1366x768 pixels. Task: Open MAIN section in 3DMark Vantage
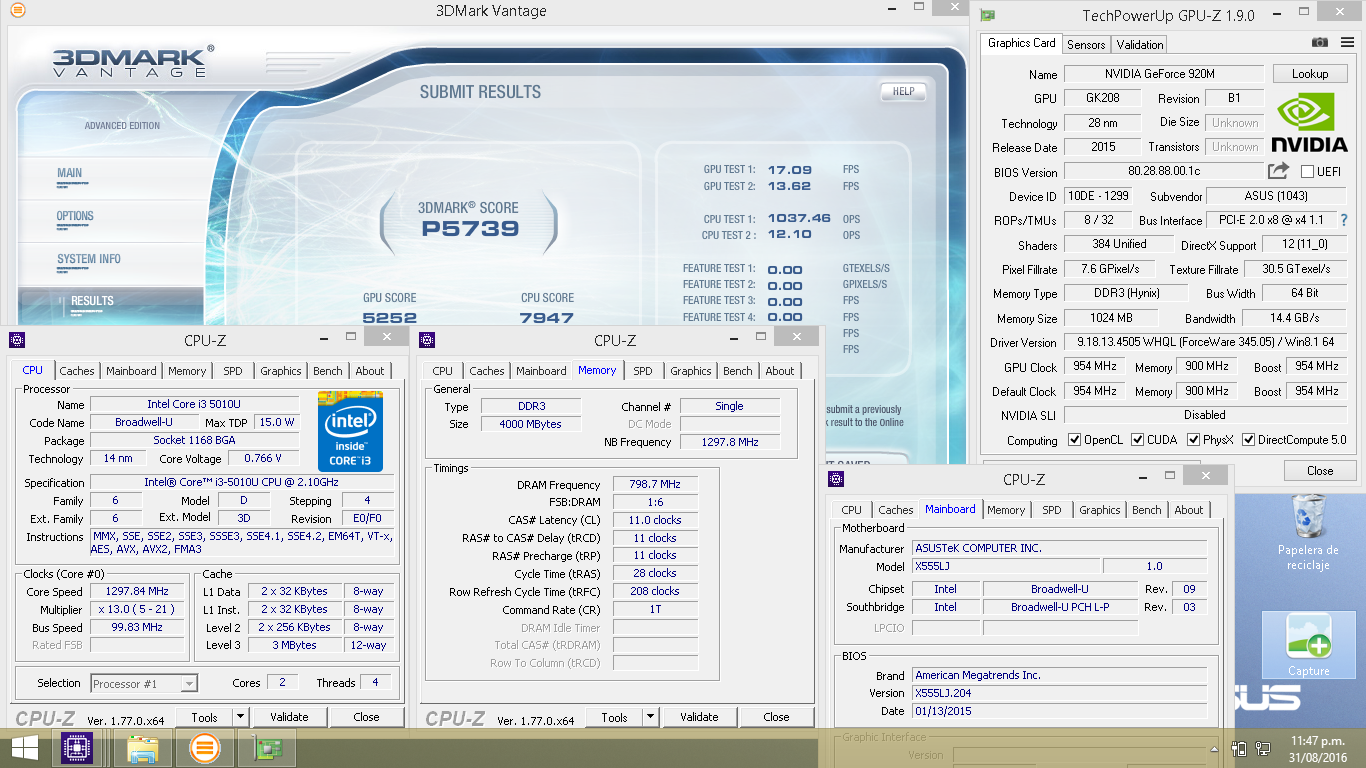[70, 173]
